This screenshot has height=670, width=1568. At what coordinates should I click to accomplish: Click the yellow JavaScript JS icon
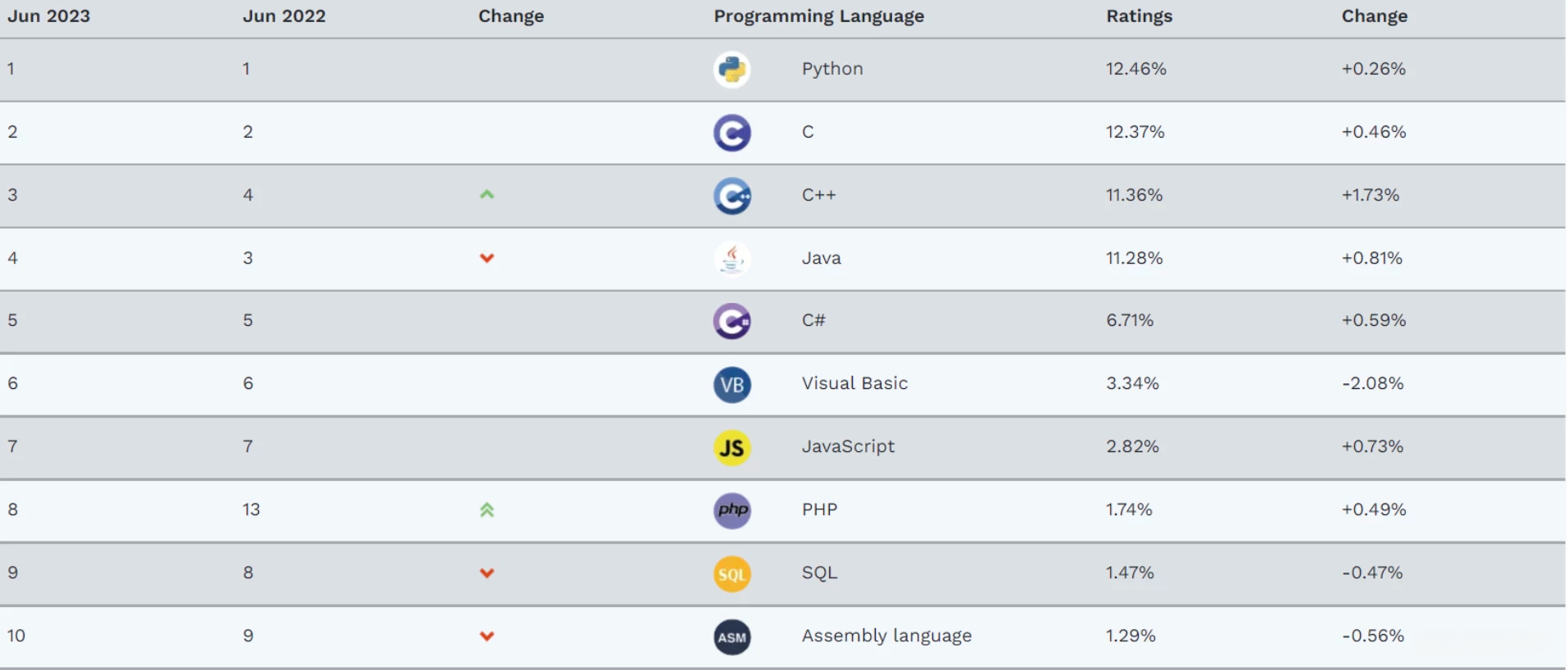tap(732, 447)
